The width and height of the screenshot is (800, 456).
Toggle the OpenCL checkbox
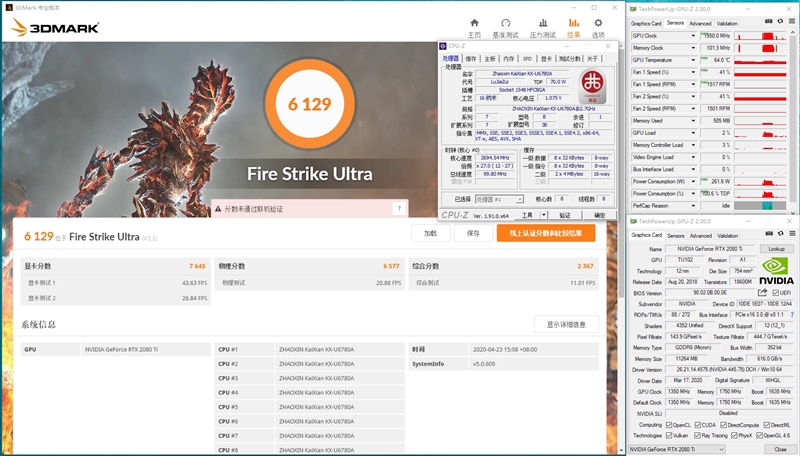(669, 425)
